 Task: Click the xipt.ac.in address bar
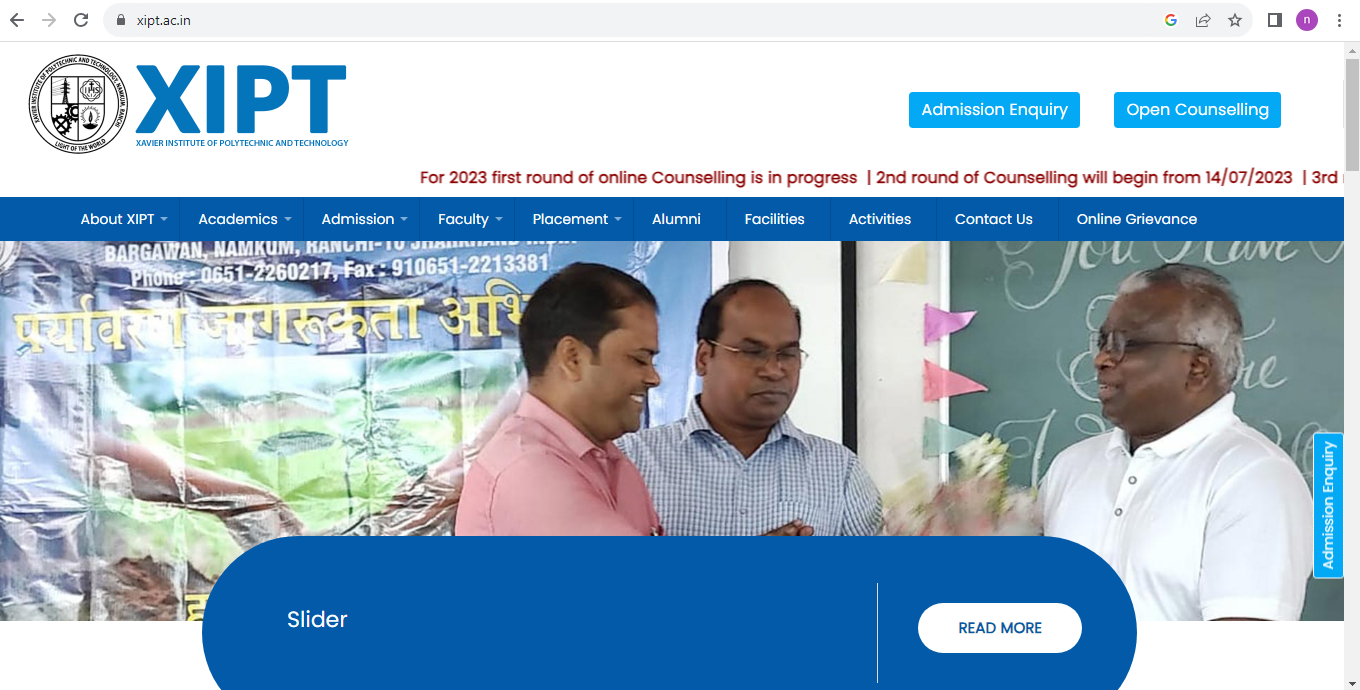click(x=640, y=20)
